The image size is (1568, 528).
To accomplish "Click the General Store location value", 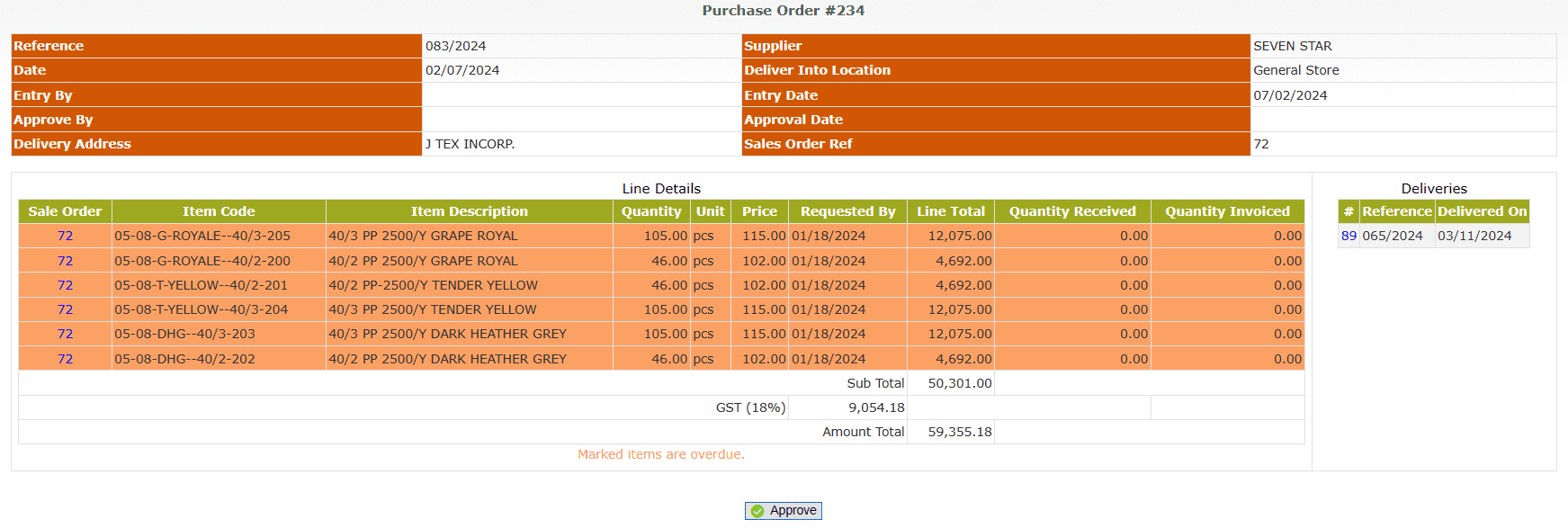I will click(1295, 70).
